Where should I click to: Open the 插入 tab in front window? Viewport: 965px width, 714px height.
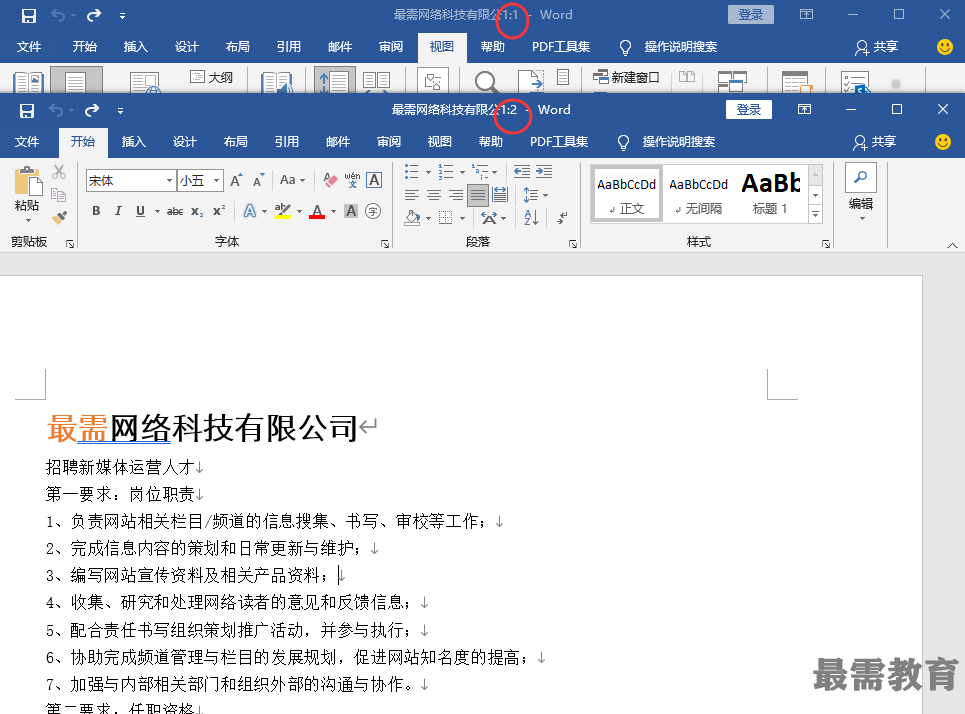(134, 142)
